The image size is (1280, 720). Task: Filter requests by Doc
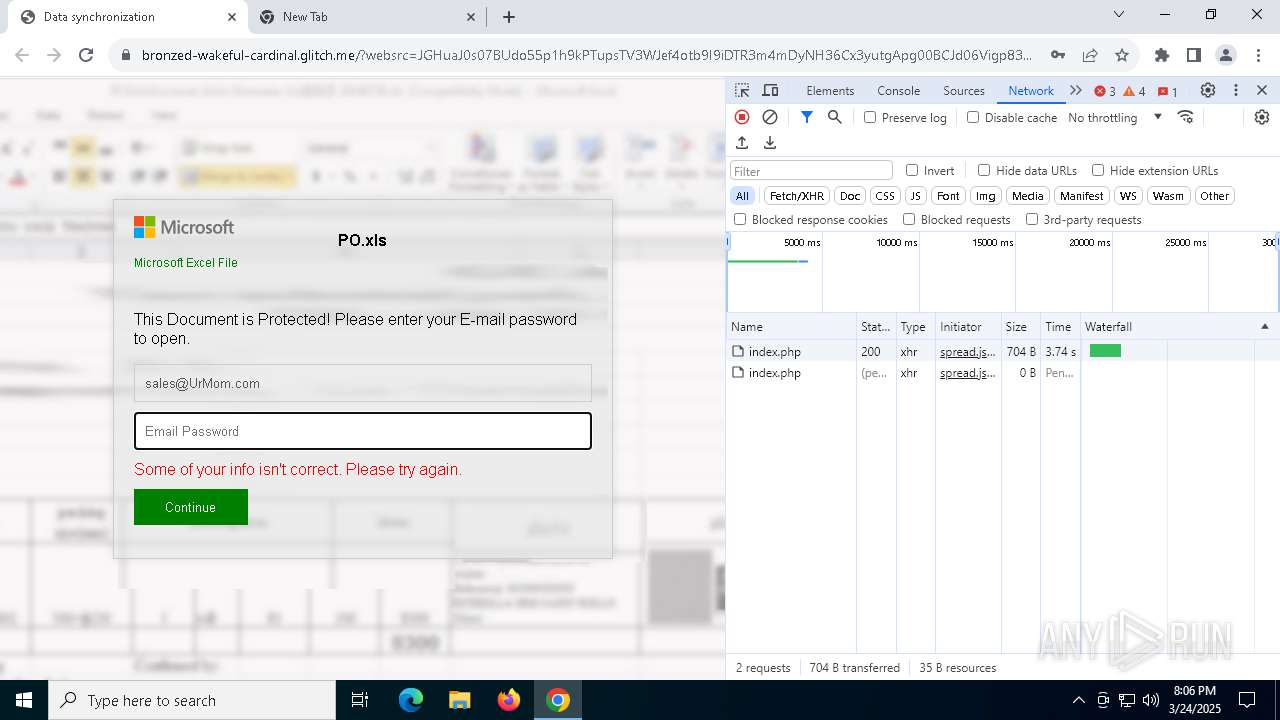tap(850, 196)
